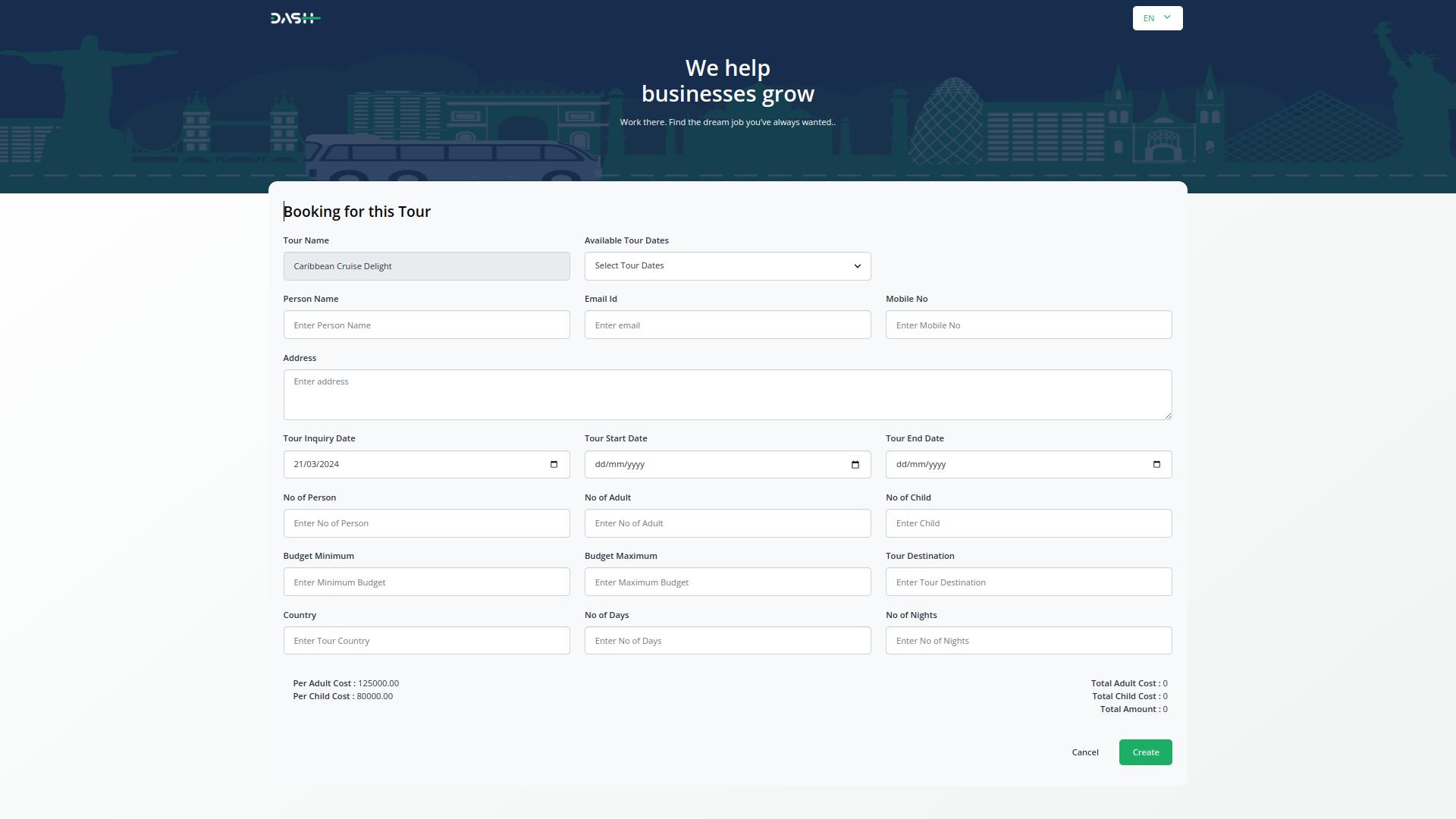Click the Enter No of Nights field
Screen dimensions: 1456x819
pyautogui.click(x=1028, y=641)
